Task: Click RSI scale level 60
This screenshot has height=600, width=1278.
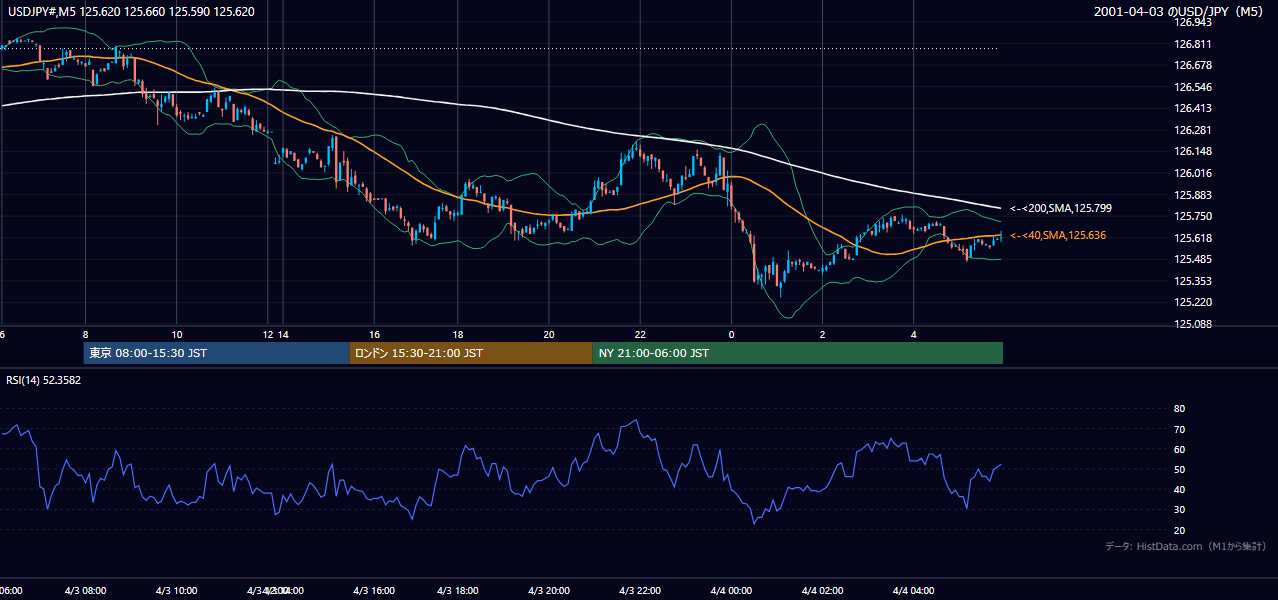Action: point(1179,449)
